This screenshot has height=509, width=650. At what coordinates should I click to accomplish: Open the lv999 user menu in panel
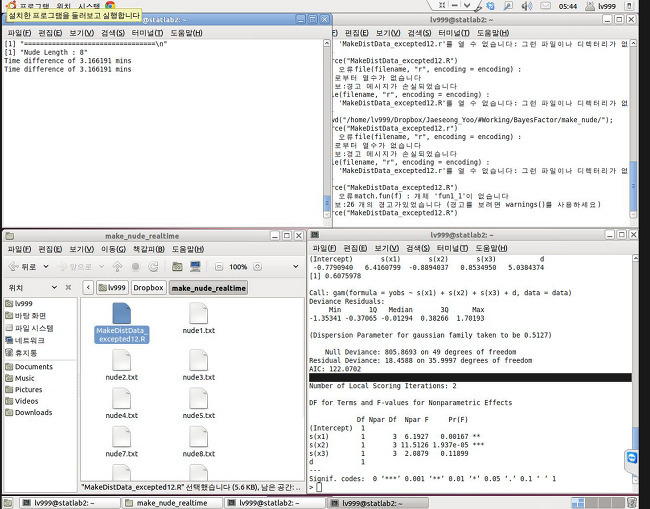[x=600, y=6]
